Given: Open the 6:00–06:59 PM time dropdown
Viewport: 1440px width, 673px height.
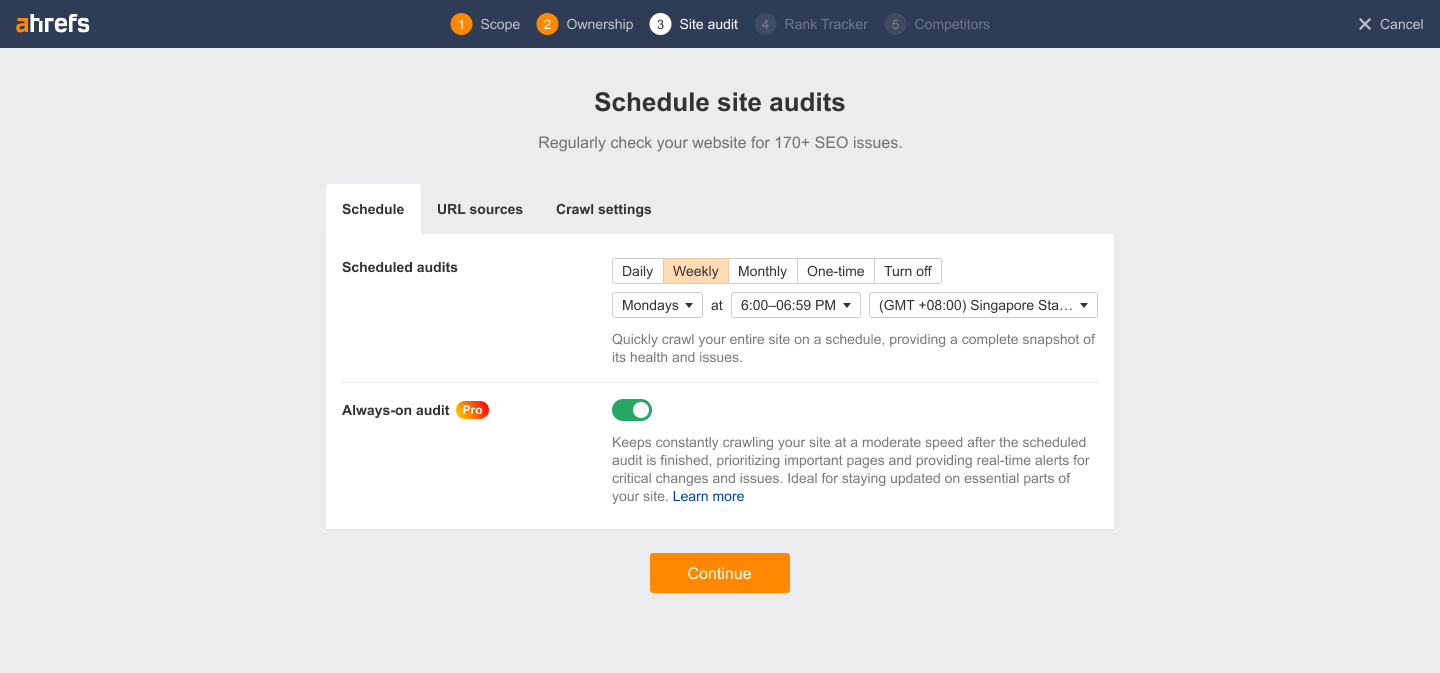Looking at the screenshot, I should tap(795, 305).
